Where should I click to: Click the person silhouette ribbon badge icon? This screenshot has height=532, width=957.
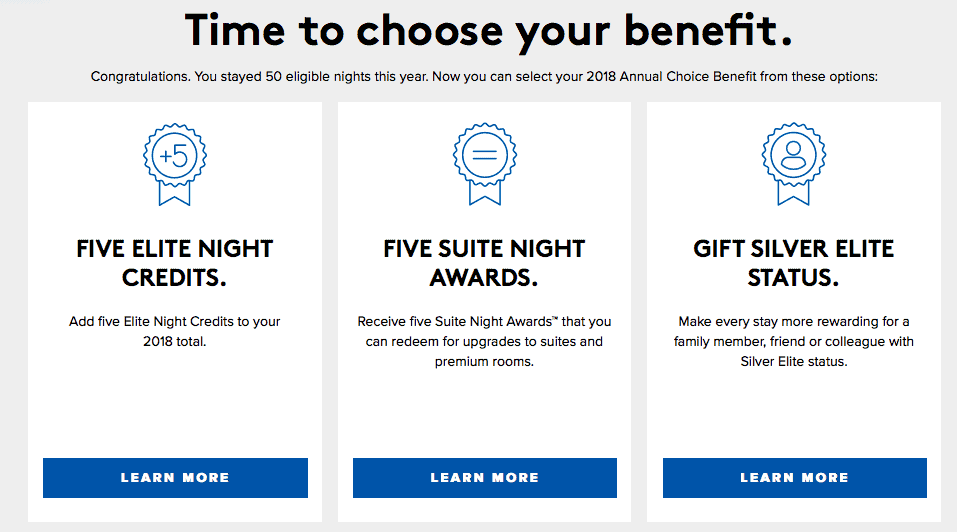click(793, 164)
